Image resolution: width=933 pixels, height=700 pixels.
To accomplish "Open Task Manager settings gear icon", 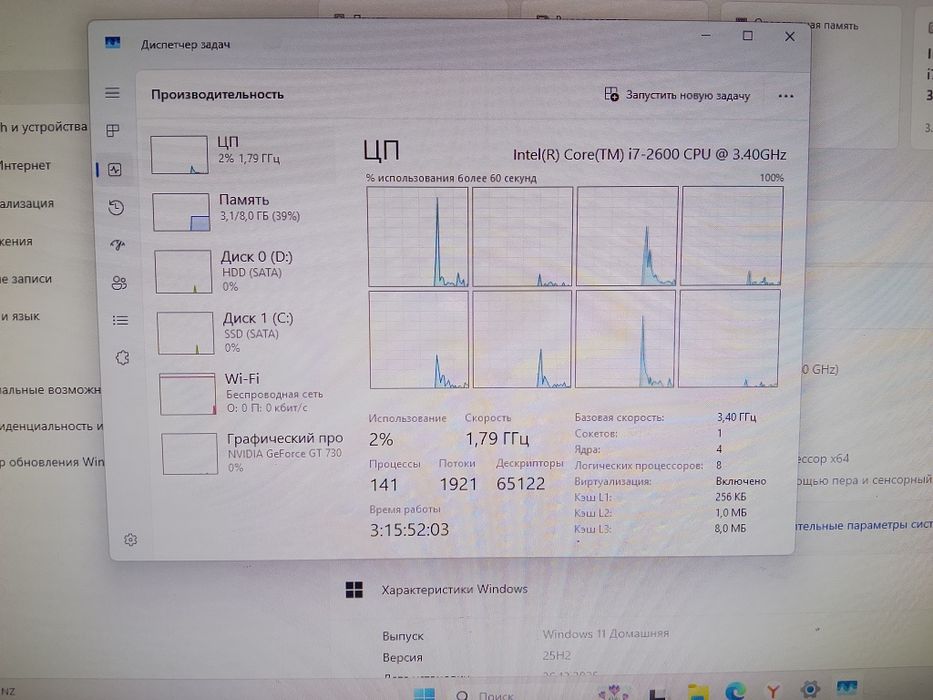I will pos(130,540).
